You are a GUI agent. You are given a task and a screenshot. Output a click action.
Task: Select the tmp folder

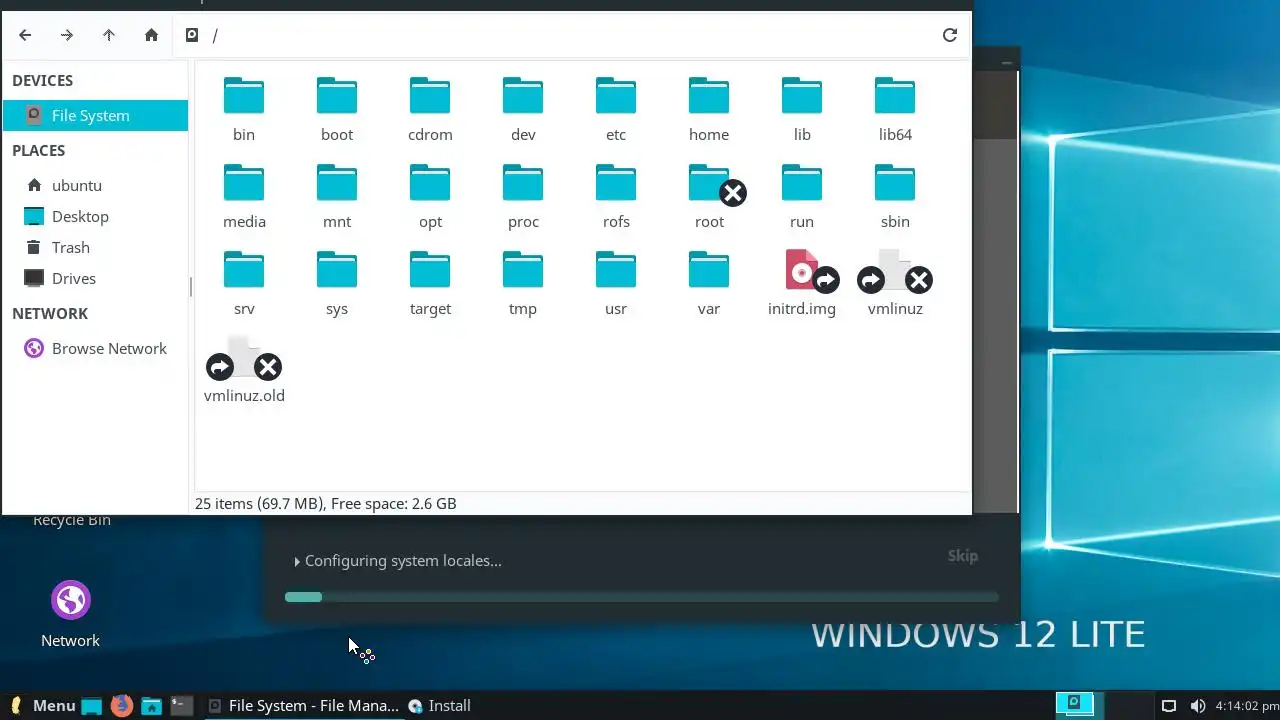click(x=523, y=284)
